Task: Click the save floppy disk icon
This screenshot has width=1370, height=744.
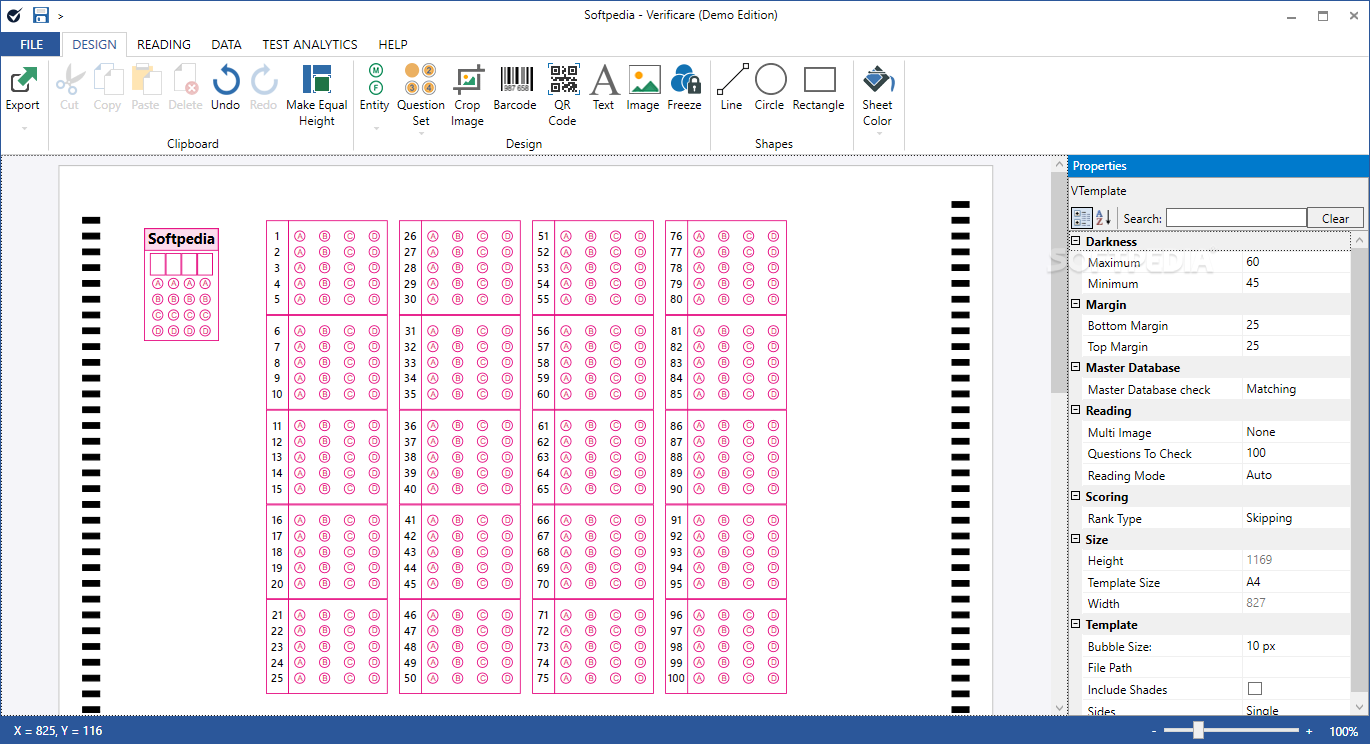Action: [x=41, y=15]
